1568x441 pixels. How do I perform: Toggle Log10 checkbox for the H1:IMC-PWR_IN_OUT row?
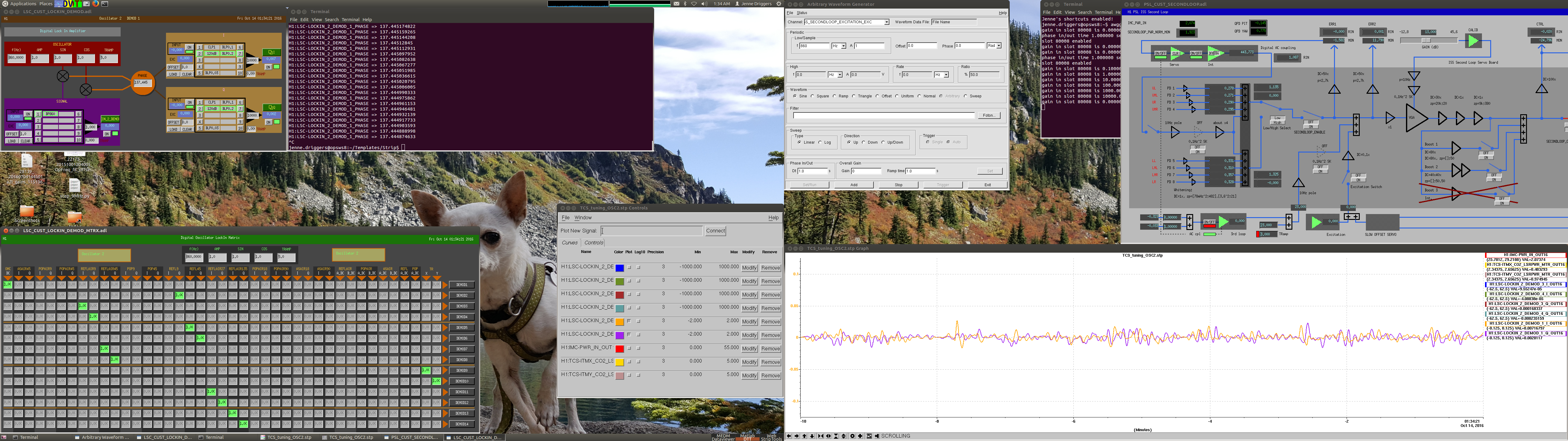point(639,348)
